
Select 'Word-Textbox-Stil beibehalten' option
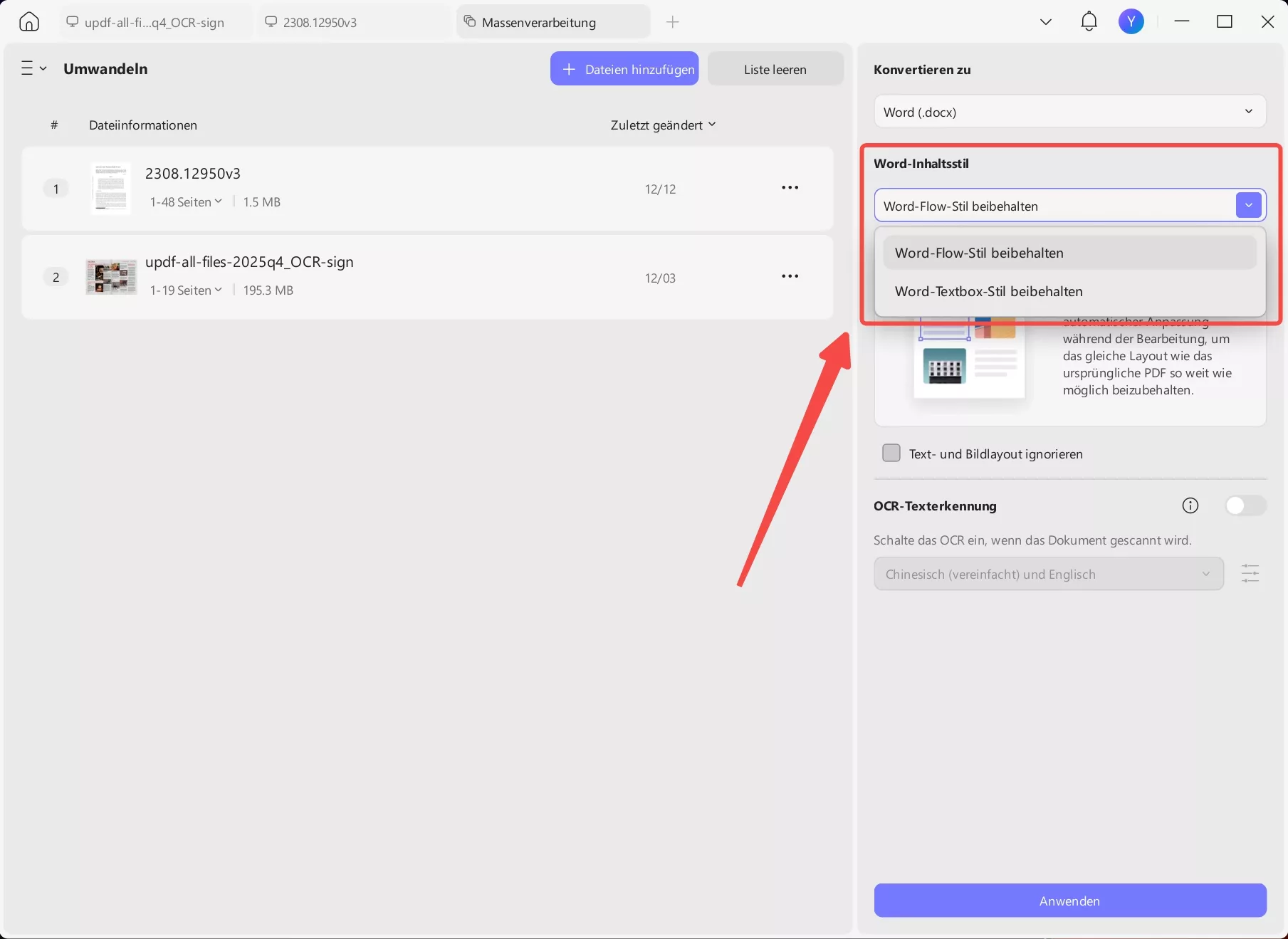tap(988, 291)
